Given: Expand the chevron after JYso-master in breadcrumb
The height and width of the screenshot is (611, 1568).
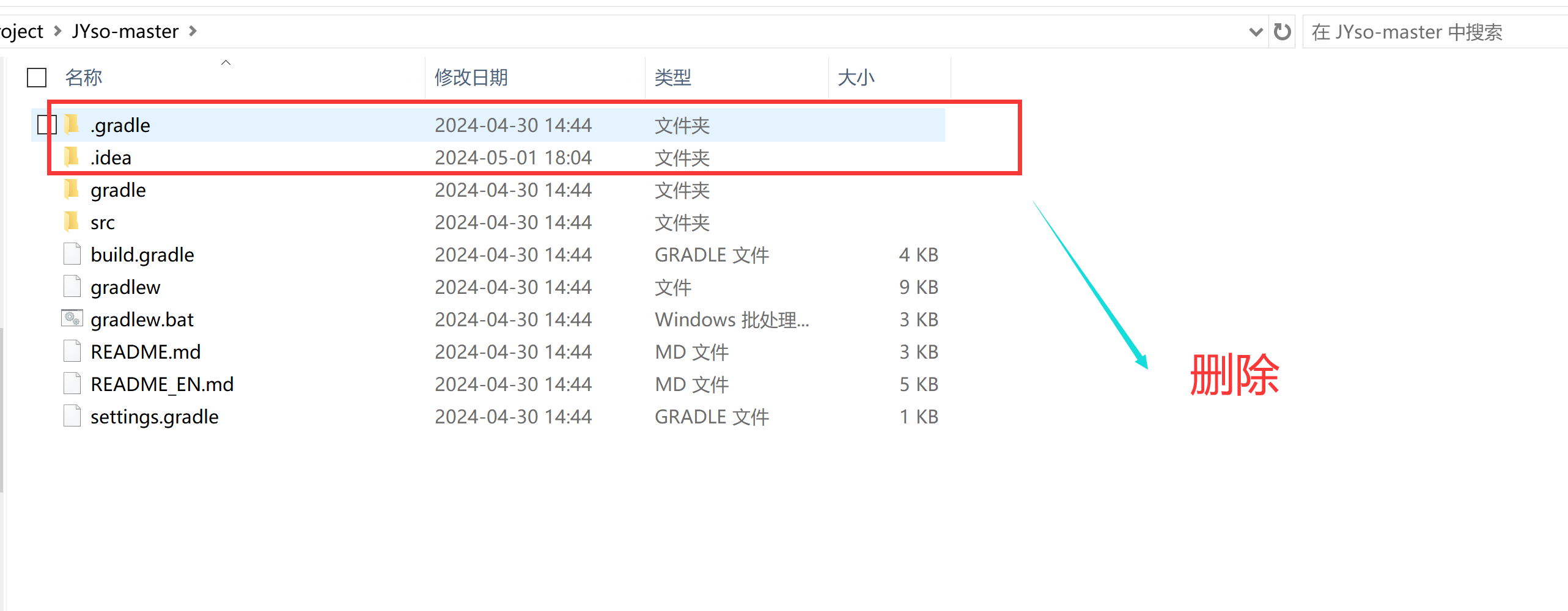Looking at the screenshot, I should [193, 31].
